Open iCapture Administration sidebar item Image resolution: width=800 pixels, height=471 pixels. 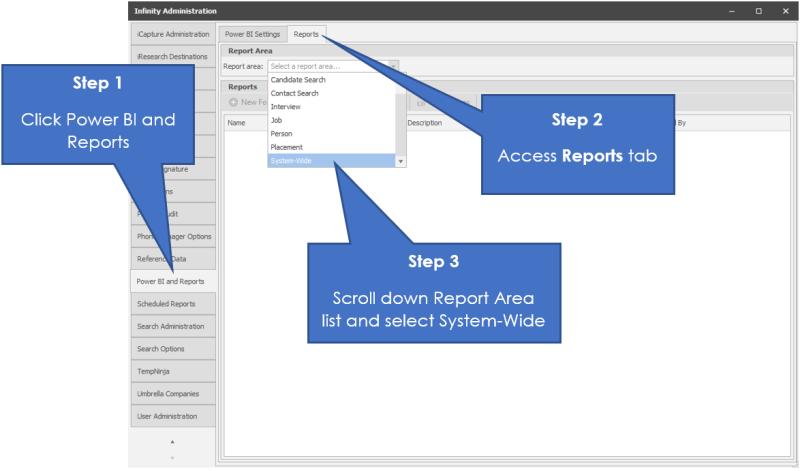(172, 34)
